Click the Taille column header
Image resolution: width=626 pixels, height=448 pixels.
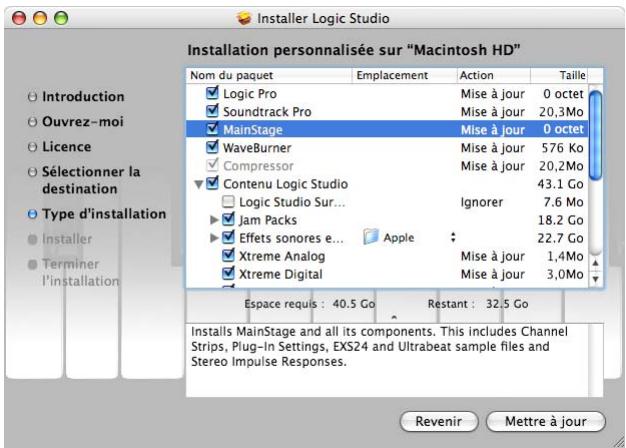click(x=559, y=75)
